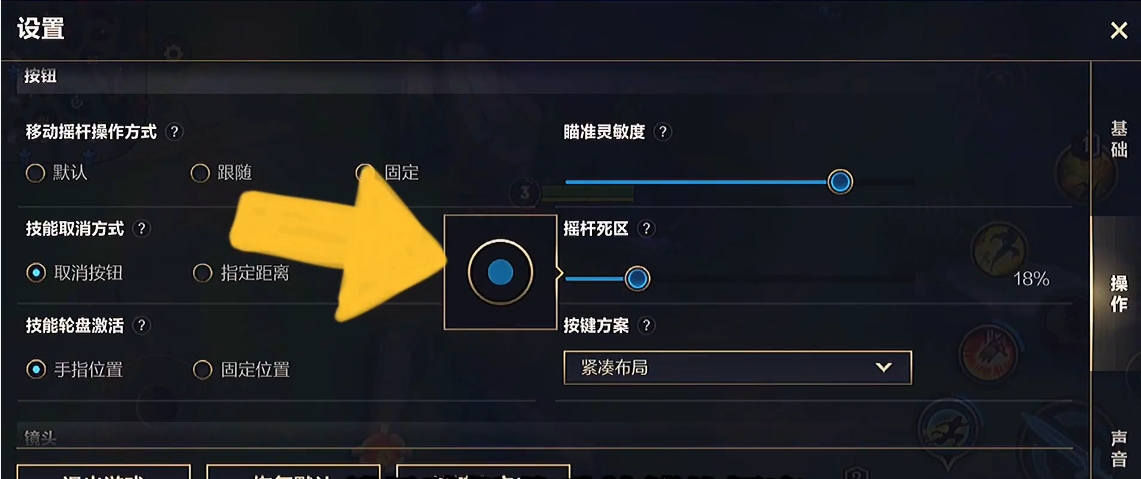Select 固定 joystick mode

387,173
